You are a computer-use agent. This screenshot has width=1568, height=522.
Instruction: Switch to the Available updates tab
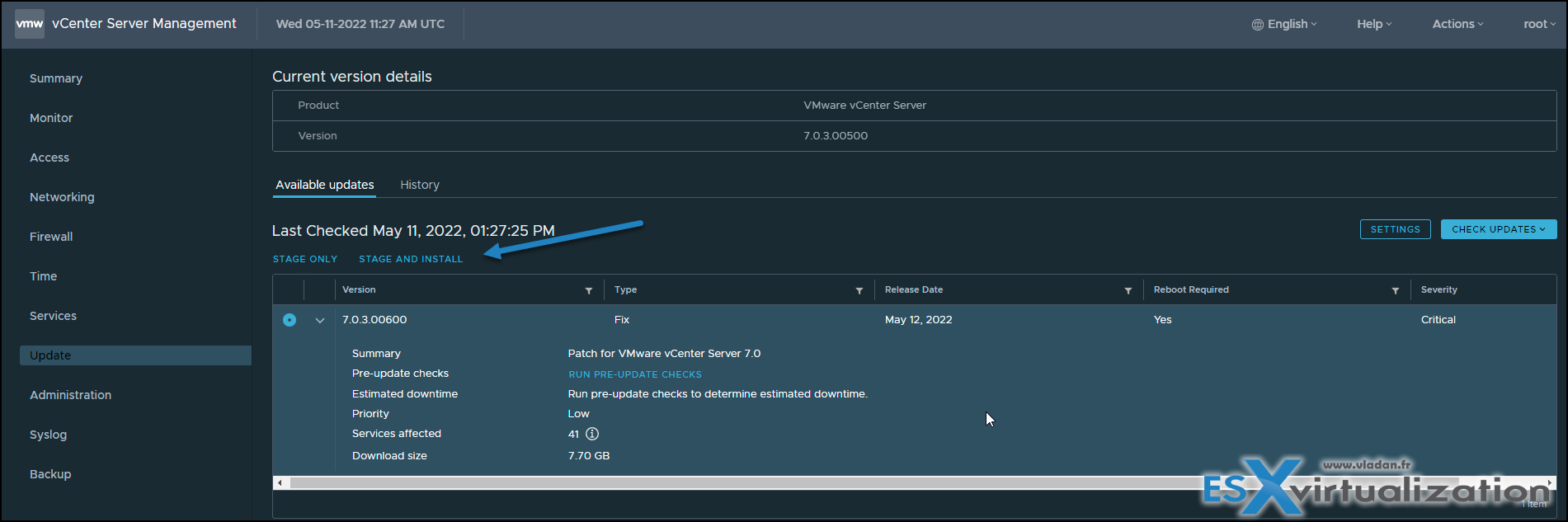coord(325,185)
